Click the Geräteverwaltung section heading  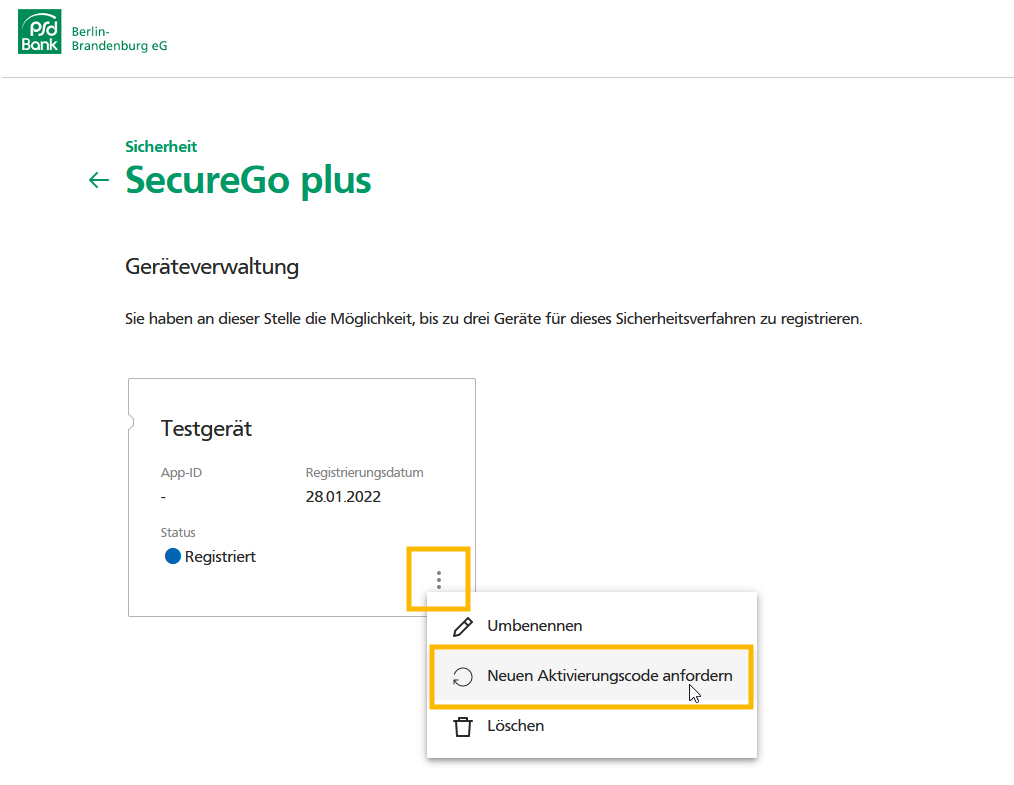tap(212, 266)
